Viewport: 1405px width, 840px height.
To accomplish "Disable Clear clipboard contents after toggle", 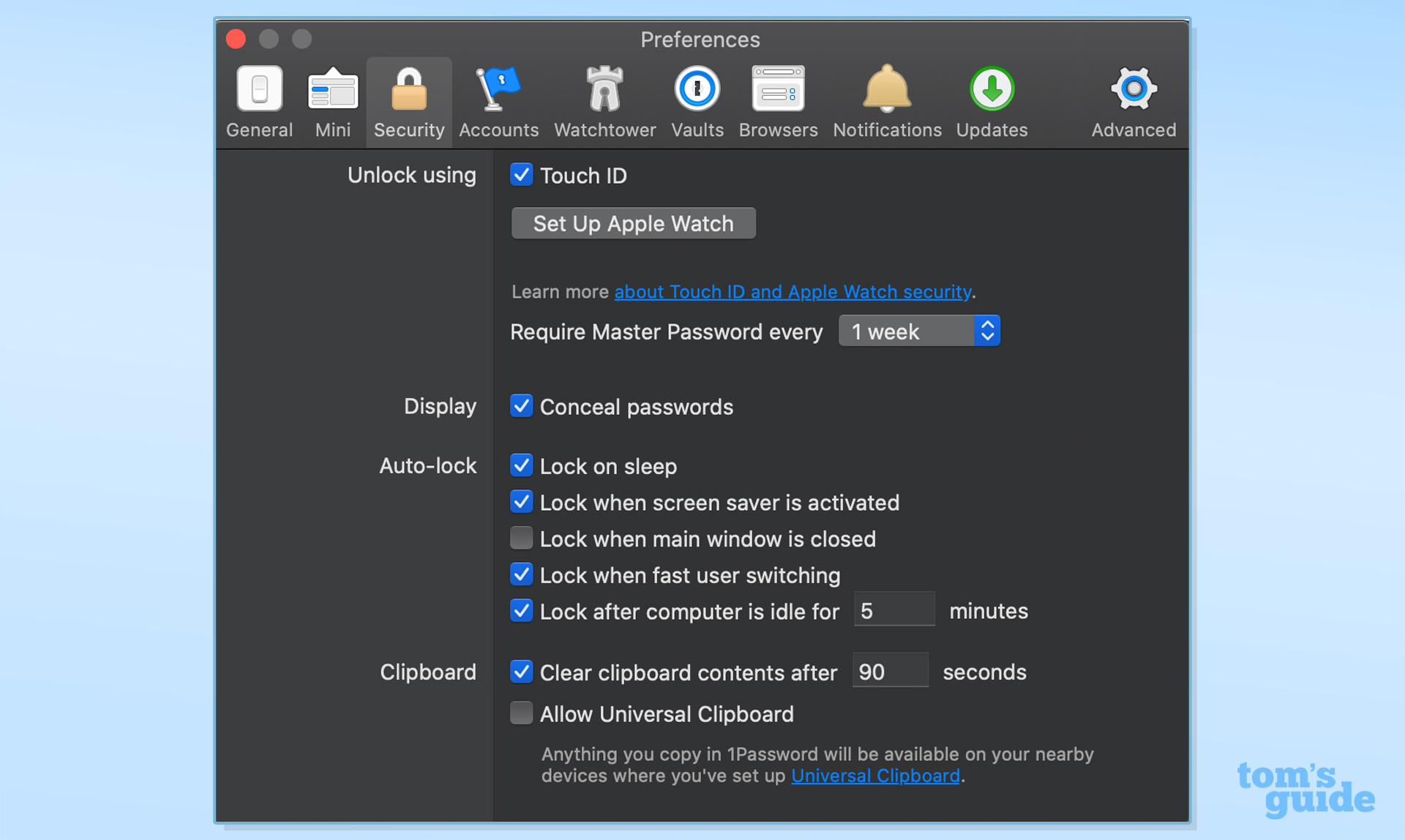I will pos(520,672).
